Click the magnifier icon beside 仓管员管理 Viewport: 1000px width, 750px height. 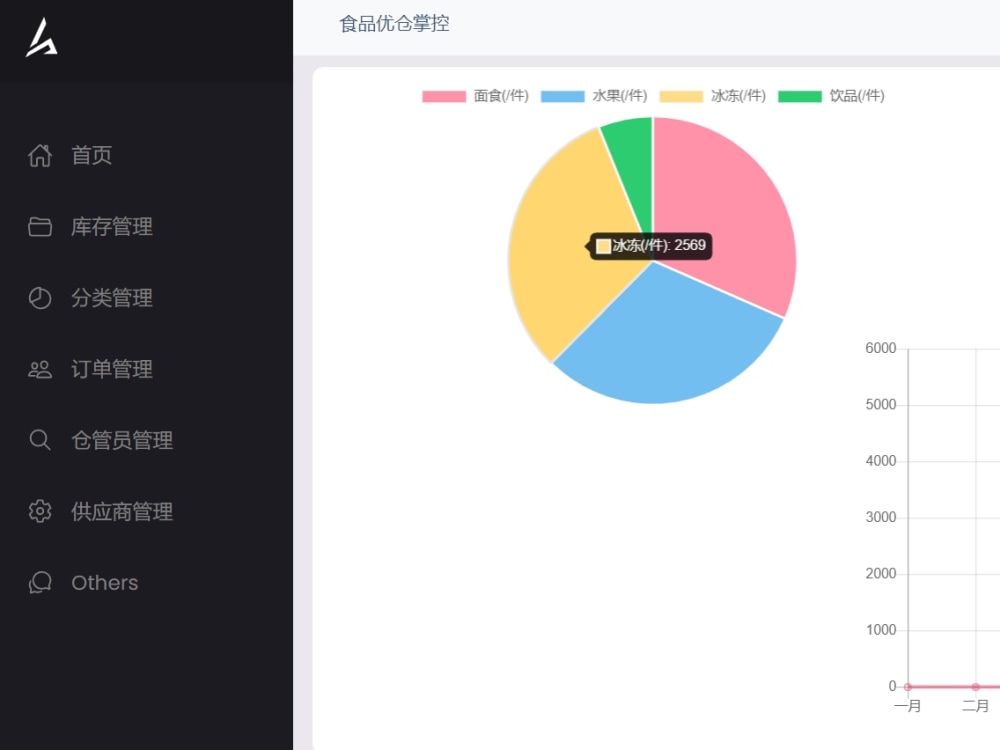click(40, 440)
